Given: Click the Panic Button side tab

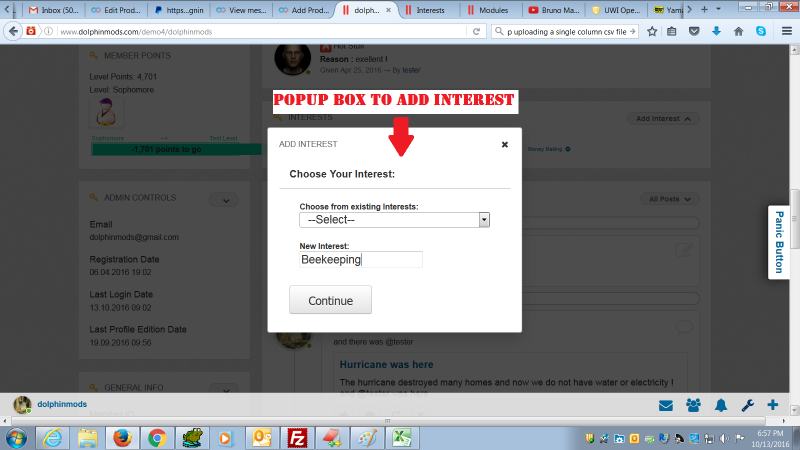Looking at the screenshot, I should [781, 241].
